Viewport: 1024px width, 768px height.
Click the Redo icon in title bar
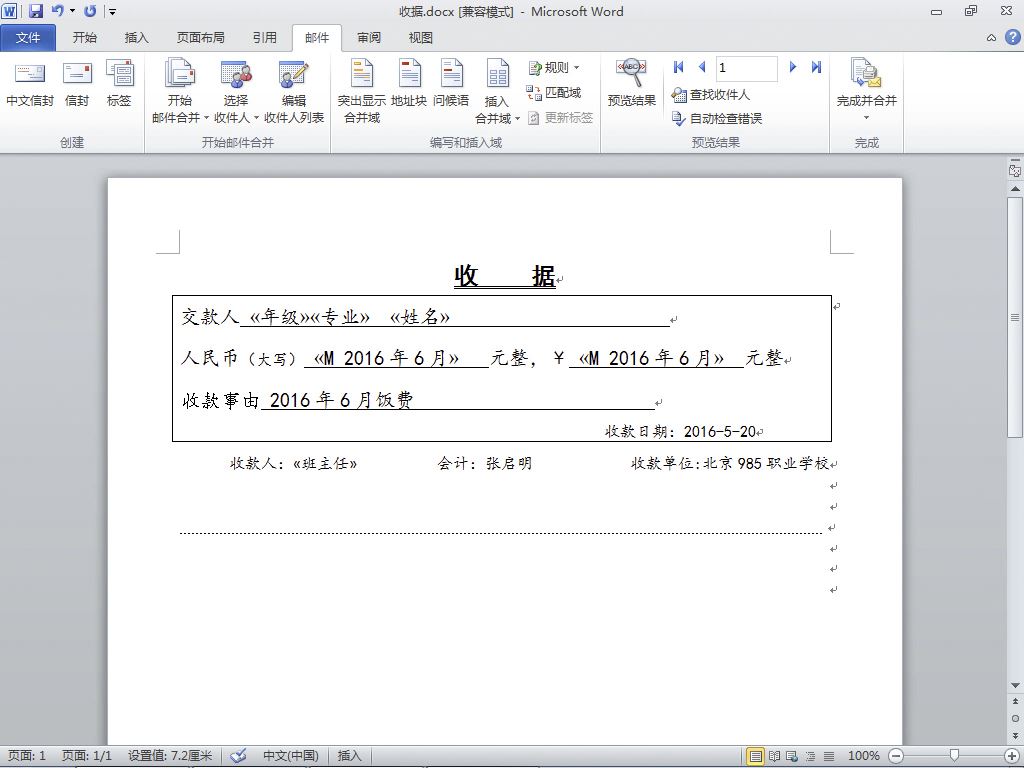point(90,11)
